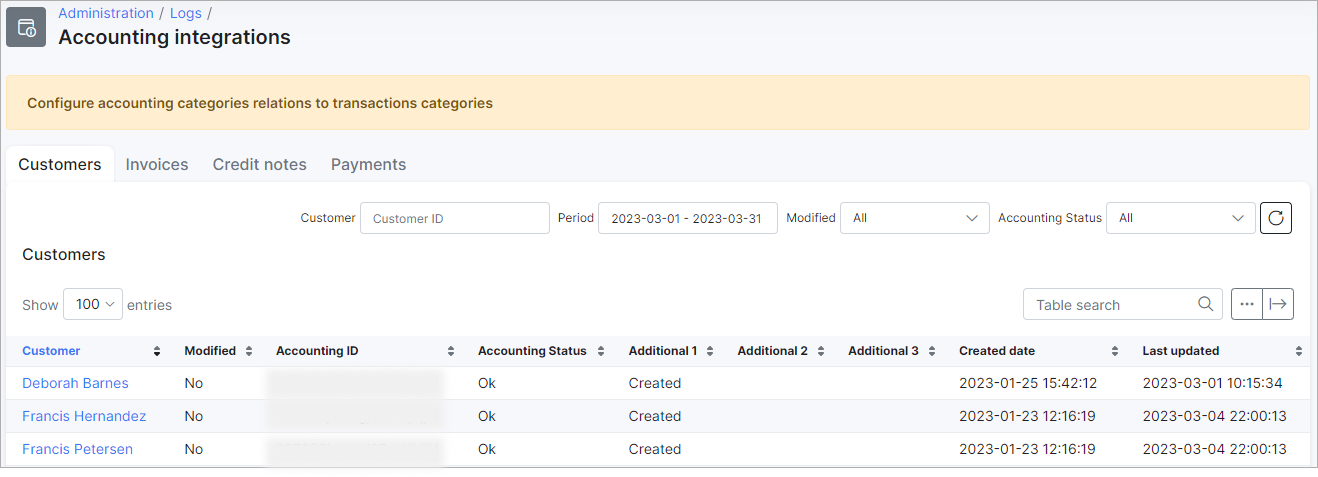Open Deborah Barnes customer link
The image size is (1318, 477).
(75, 383)
